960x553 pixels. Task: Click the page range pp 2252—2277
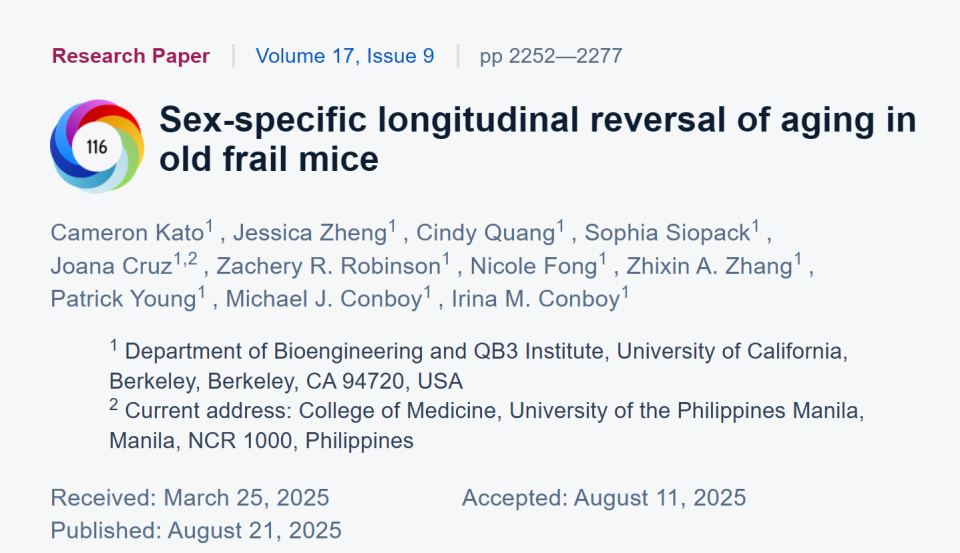[x=551, y=56]
